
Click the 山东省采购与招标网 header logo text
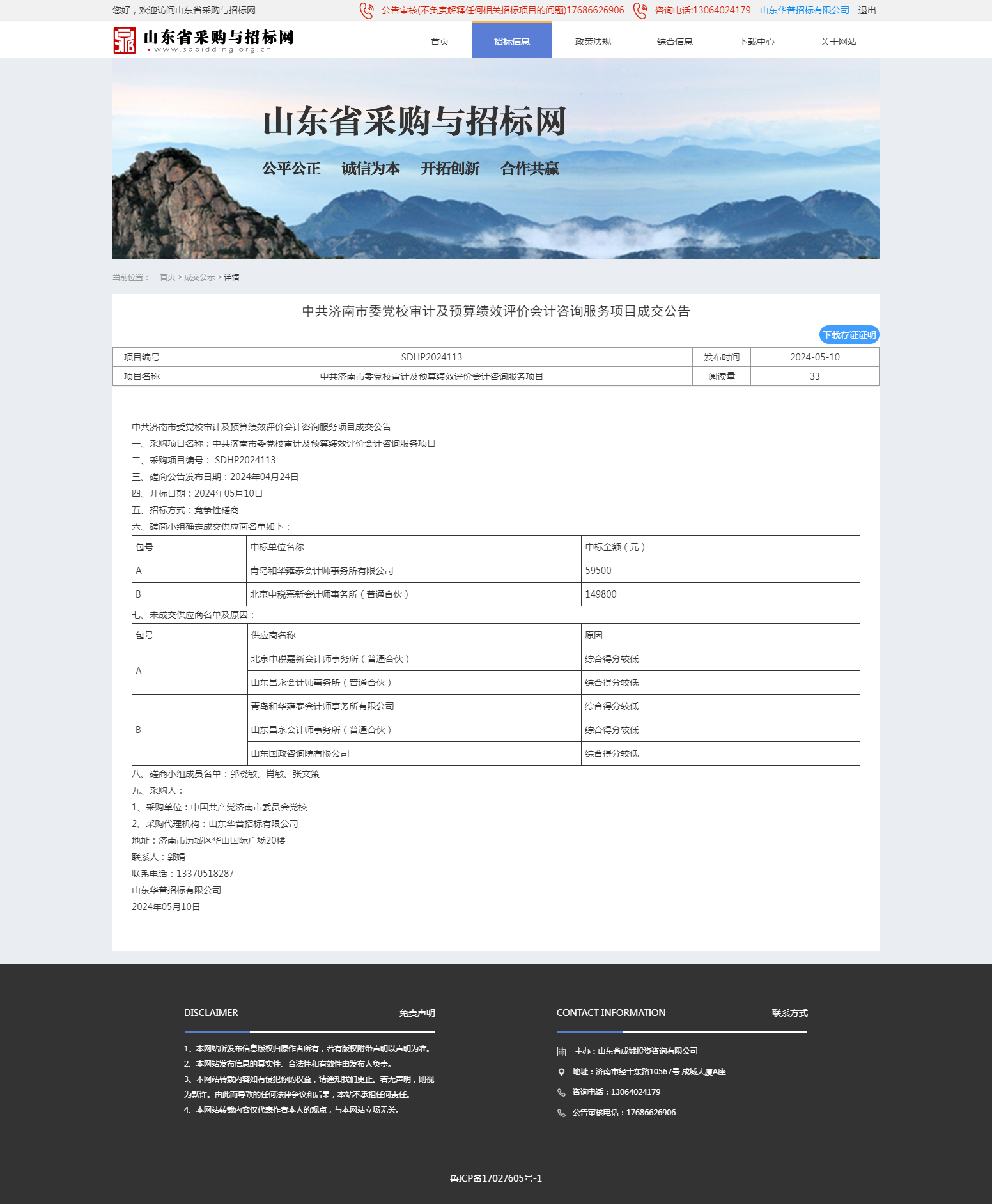pos(219,40)
